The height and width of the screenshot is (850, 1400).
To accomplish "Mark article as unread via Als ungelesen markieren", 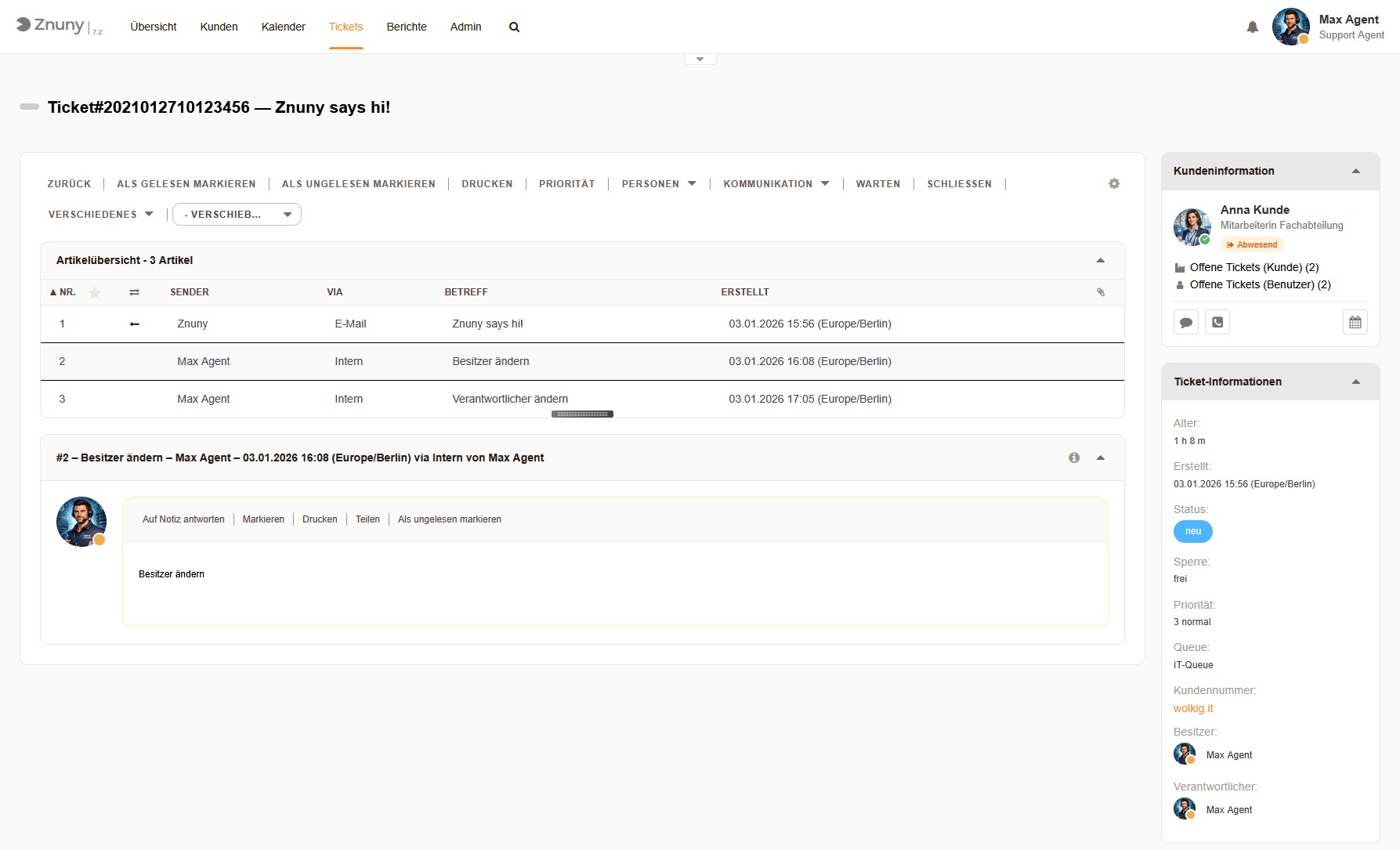I will click(450, 519).
